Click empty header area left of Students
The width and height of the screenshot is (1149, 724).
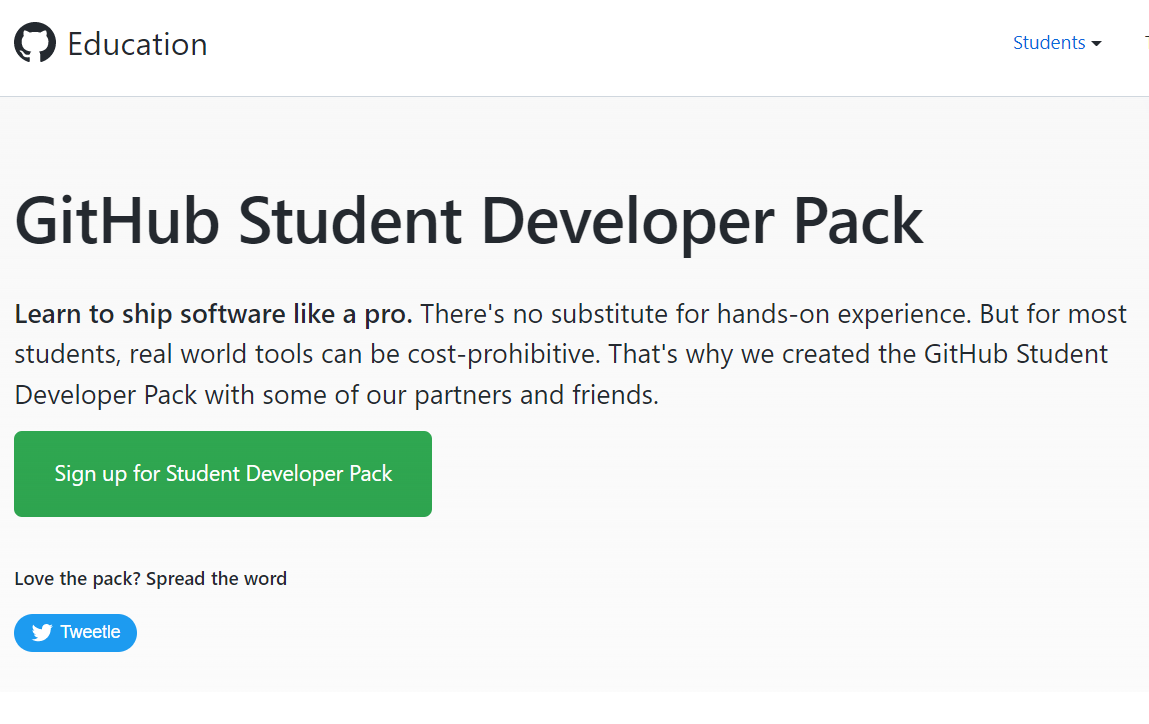[600, 44]
